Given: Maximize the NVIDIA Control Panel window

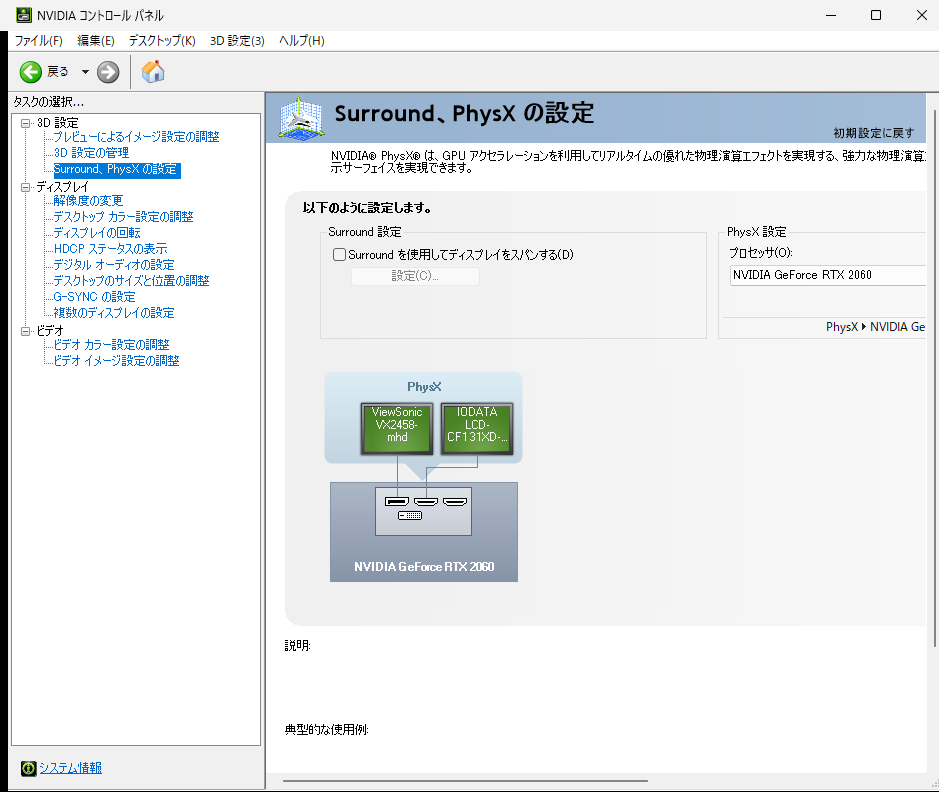Looking at the screenshot, I should pyautogui.click(x=876, y=15).
